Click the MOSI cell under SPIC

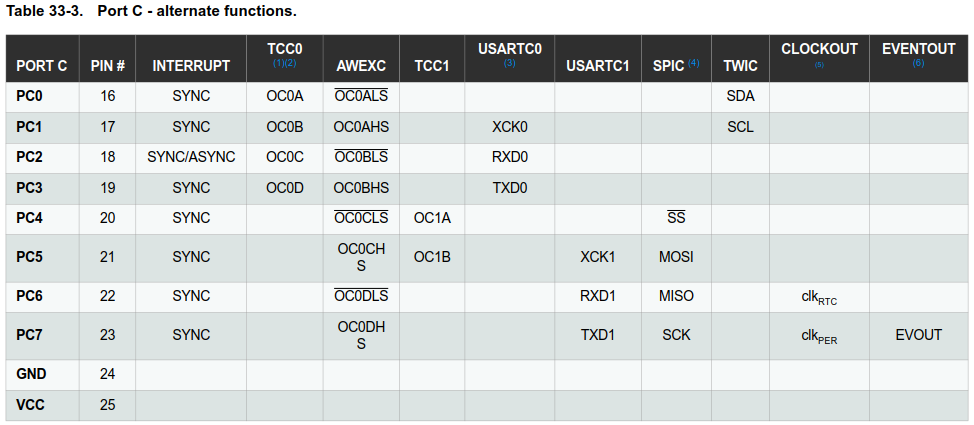tap(676, 257)
